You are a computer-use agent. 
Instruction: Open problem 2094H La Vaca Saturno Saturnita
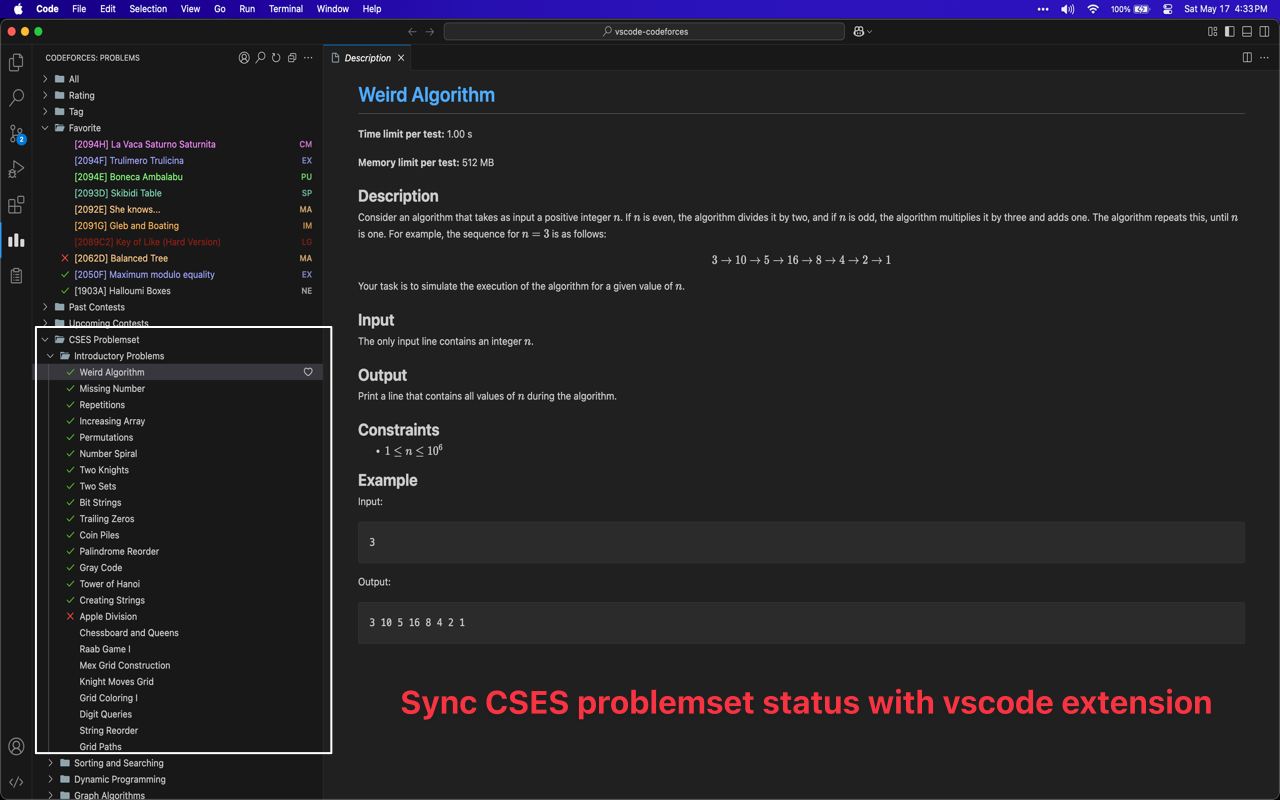point(145,145)
